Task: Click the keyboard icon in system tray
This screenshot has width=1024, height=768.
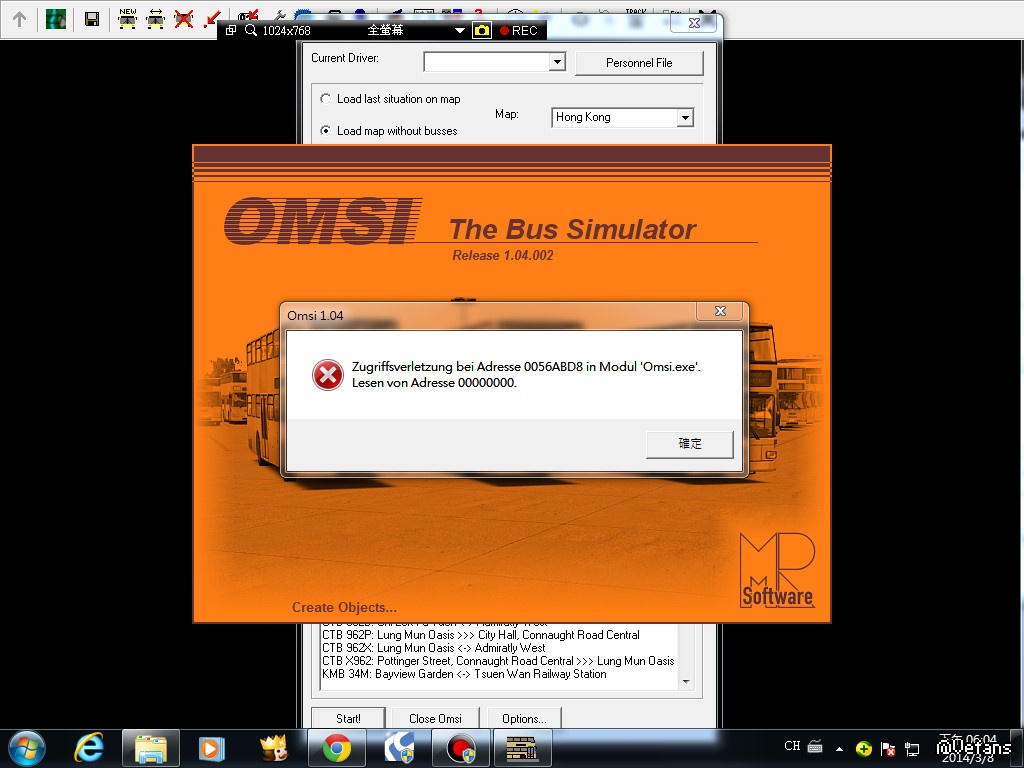Action: click(815, 746)
